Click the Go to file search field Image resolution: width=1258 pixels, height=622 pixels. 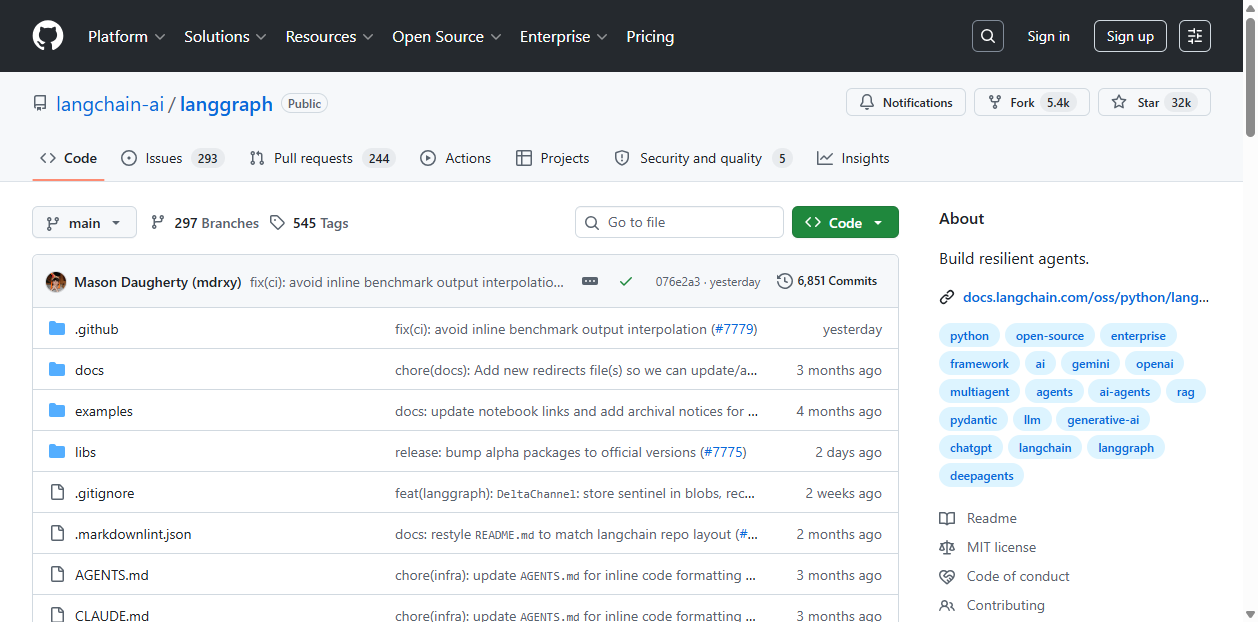[x=679, y=222]
